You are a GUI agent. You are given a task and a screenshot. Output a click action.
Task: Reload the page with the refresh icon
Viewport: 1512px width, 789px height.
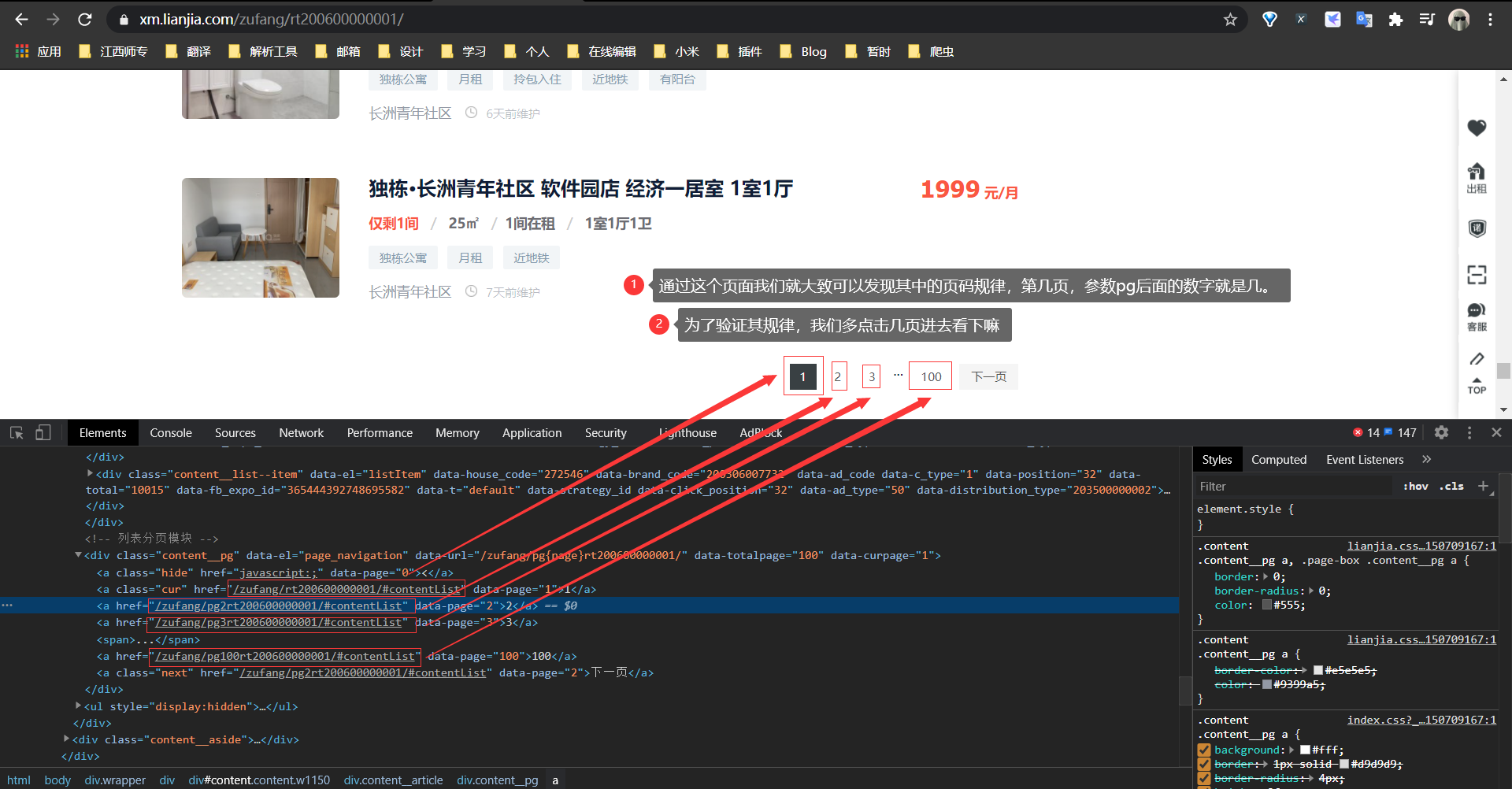pos(85,20)
